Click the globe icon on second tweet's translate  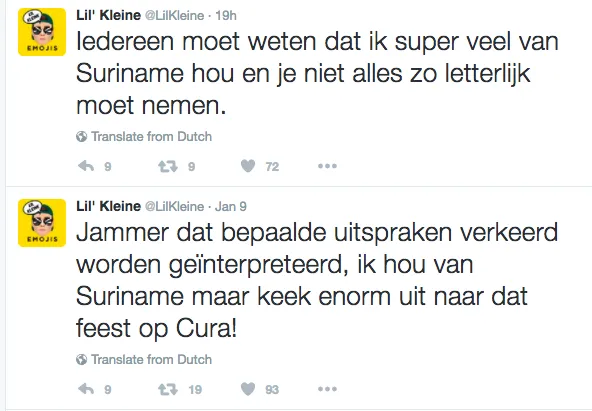[x=81, y=359]
